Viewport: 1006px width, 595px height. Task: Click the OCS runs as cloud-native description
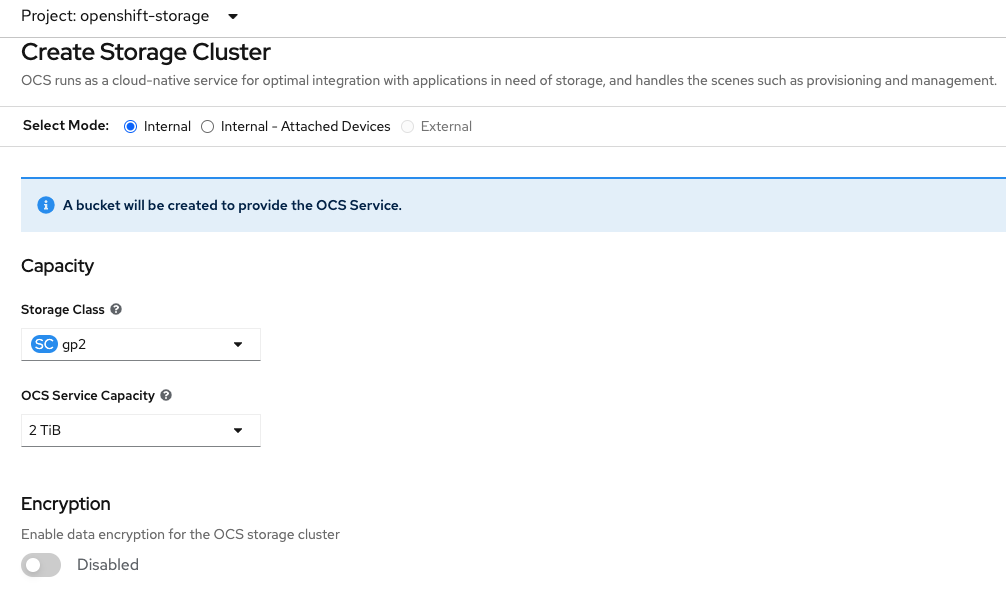[509, 81]
